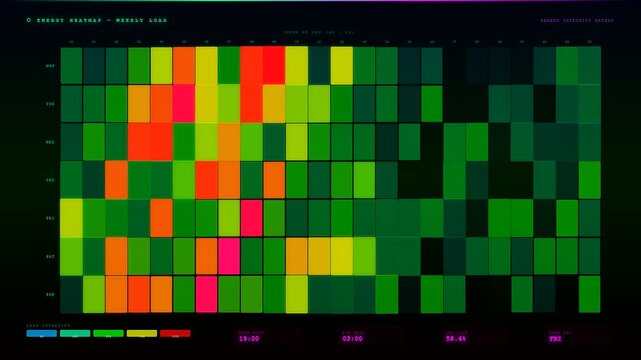641x360 pixels.
Task: Select the red load intensity legend swatch
Action: point(175,334)
